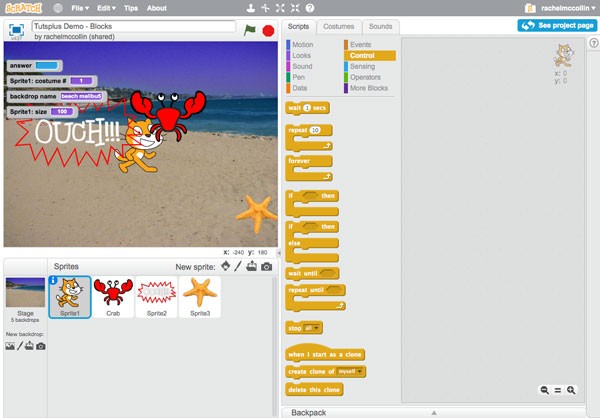Choose new sprite from library icon
The image size is (600, 418).
(x=225, y=266)
